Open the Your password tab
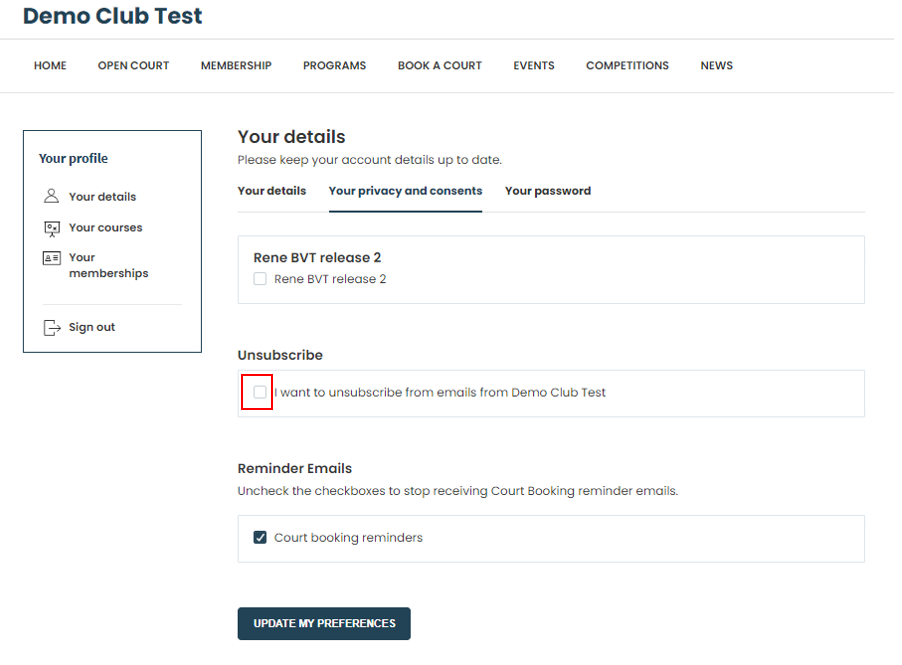 [548, 191]
